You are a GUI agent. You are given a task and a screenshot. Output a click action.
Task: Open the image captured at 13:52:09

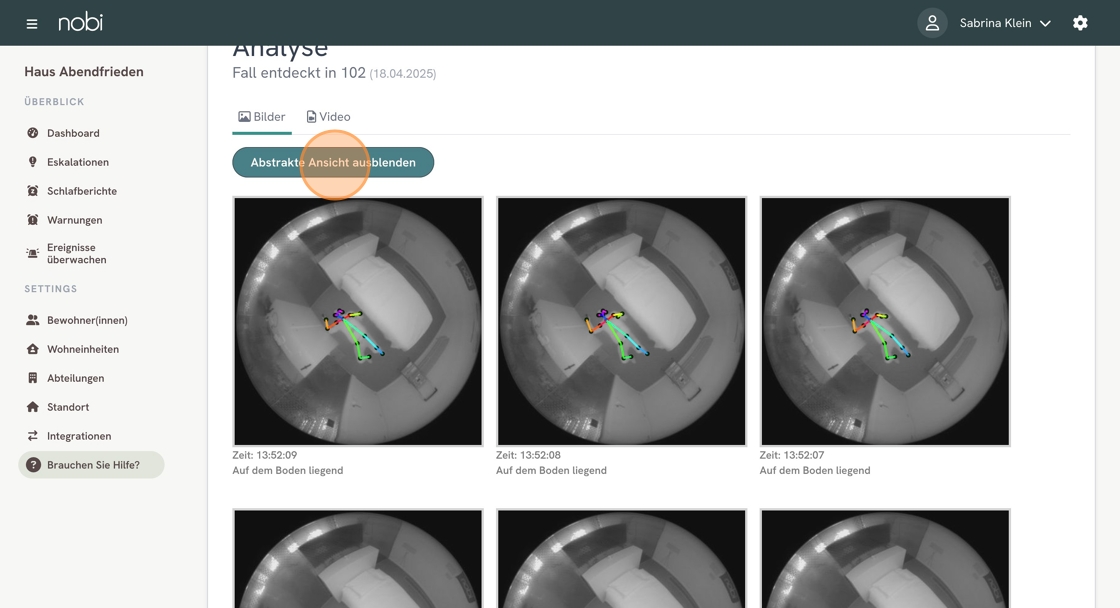click(358, 321)
